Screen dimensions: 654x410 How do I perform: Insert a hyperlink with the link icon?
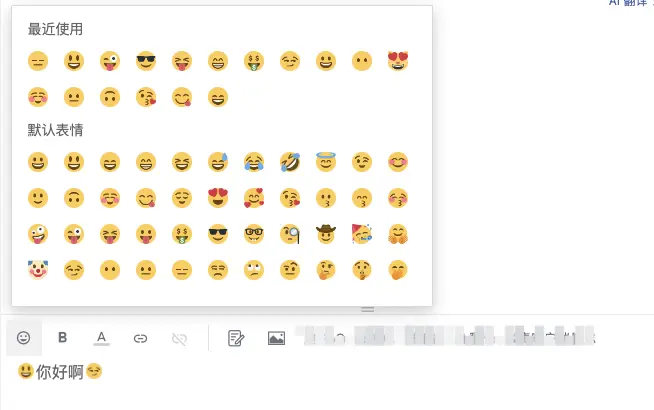coord(140,338)
